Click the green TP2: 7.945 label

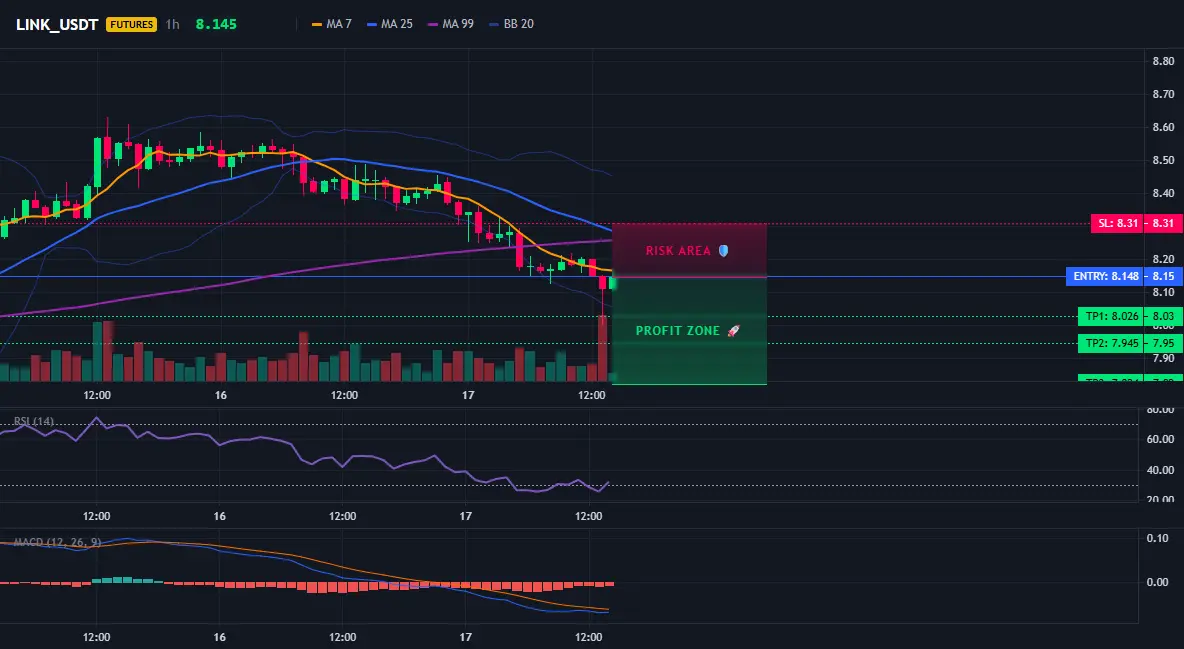[1112, 343]
